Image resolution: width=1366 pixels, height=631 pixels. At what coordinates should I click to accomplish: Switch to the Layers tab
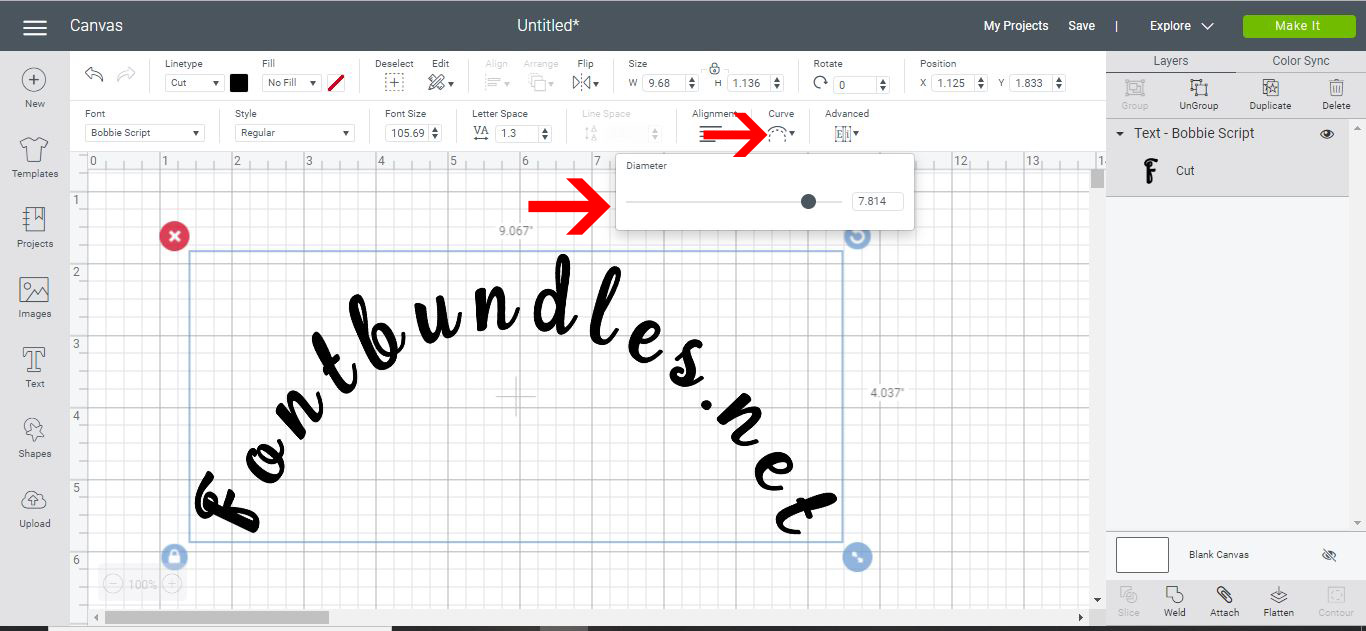(x=1171, y=61)
